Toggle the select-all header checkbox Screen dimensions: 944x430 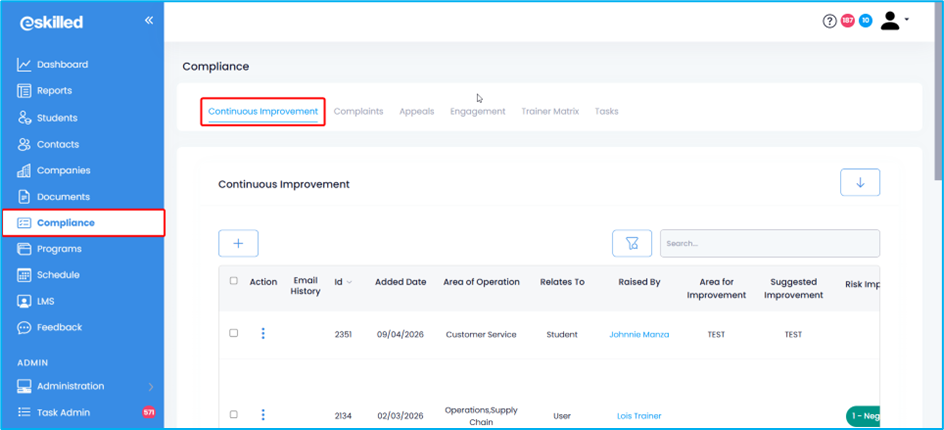point(234,281)
